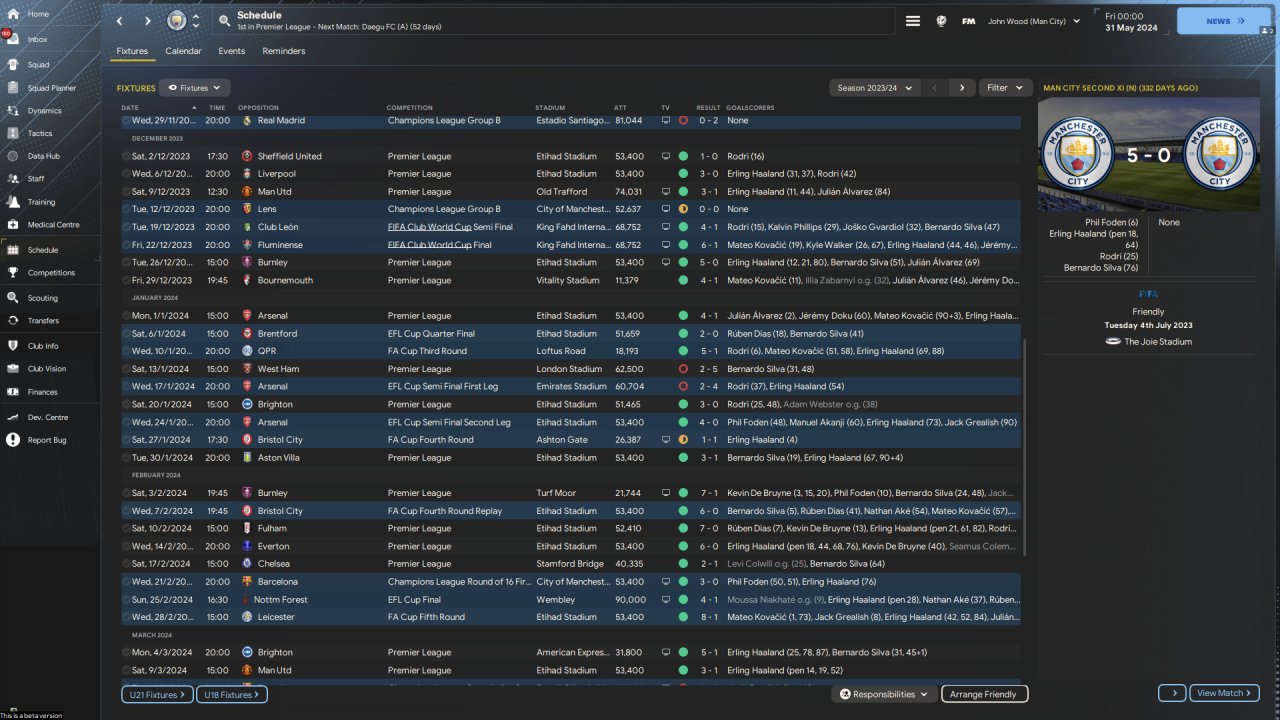
Task: Switch to the Calendar tab
Action: coord(183,51)
